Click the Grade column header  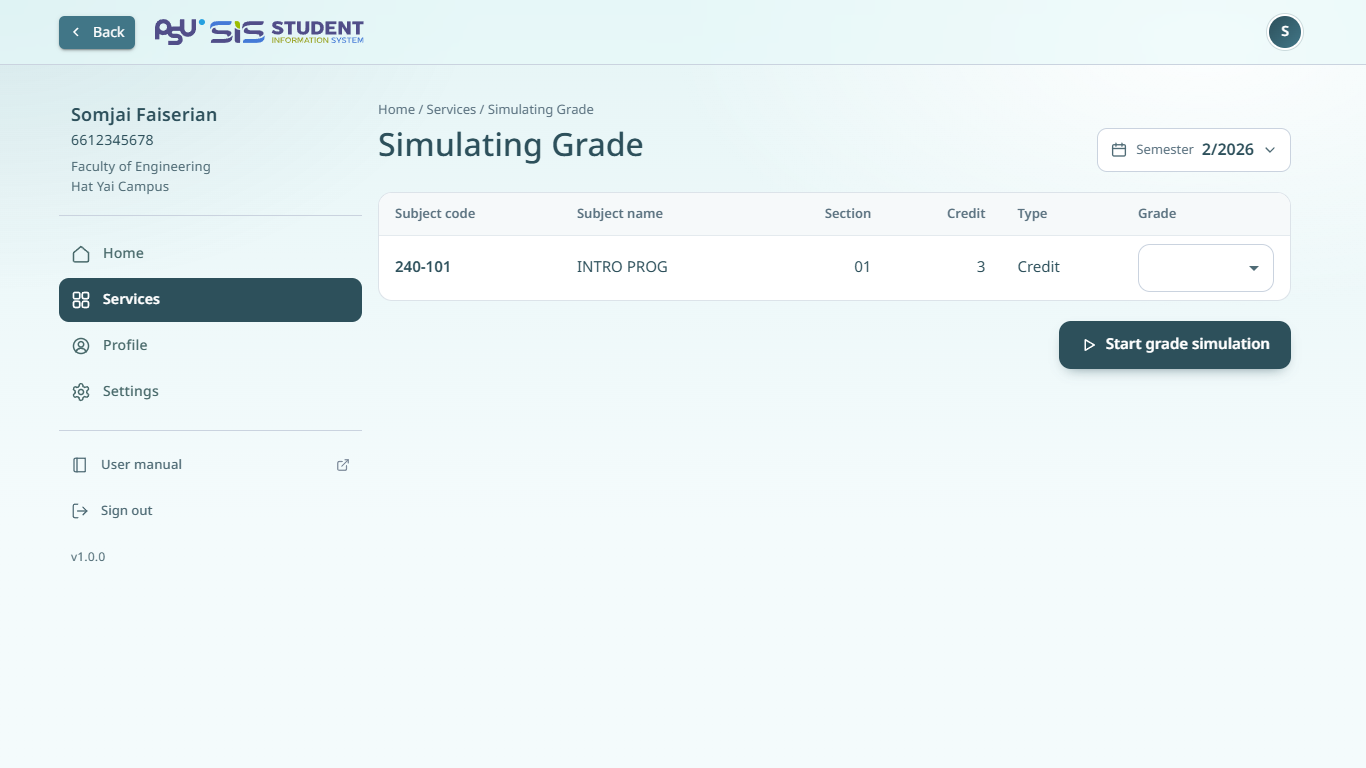pos(1157,214)
